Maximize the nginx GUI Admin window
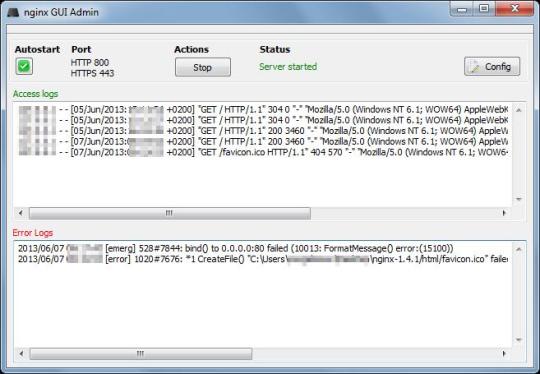The height and width of the screenshot is (374, 540). click(x=484, y=9)
